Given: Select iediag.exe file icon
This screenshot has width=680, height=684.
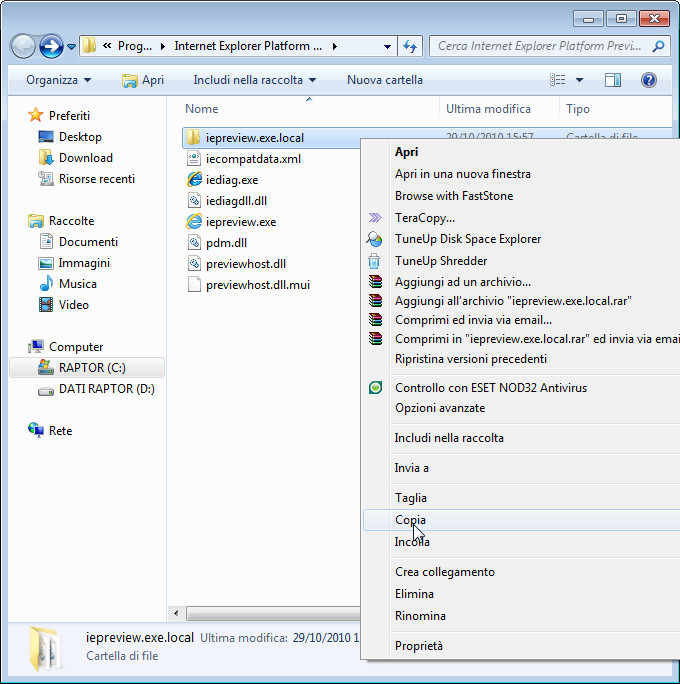Looking at the screenshot, I should pos(195,180).
